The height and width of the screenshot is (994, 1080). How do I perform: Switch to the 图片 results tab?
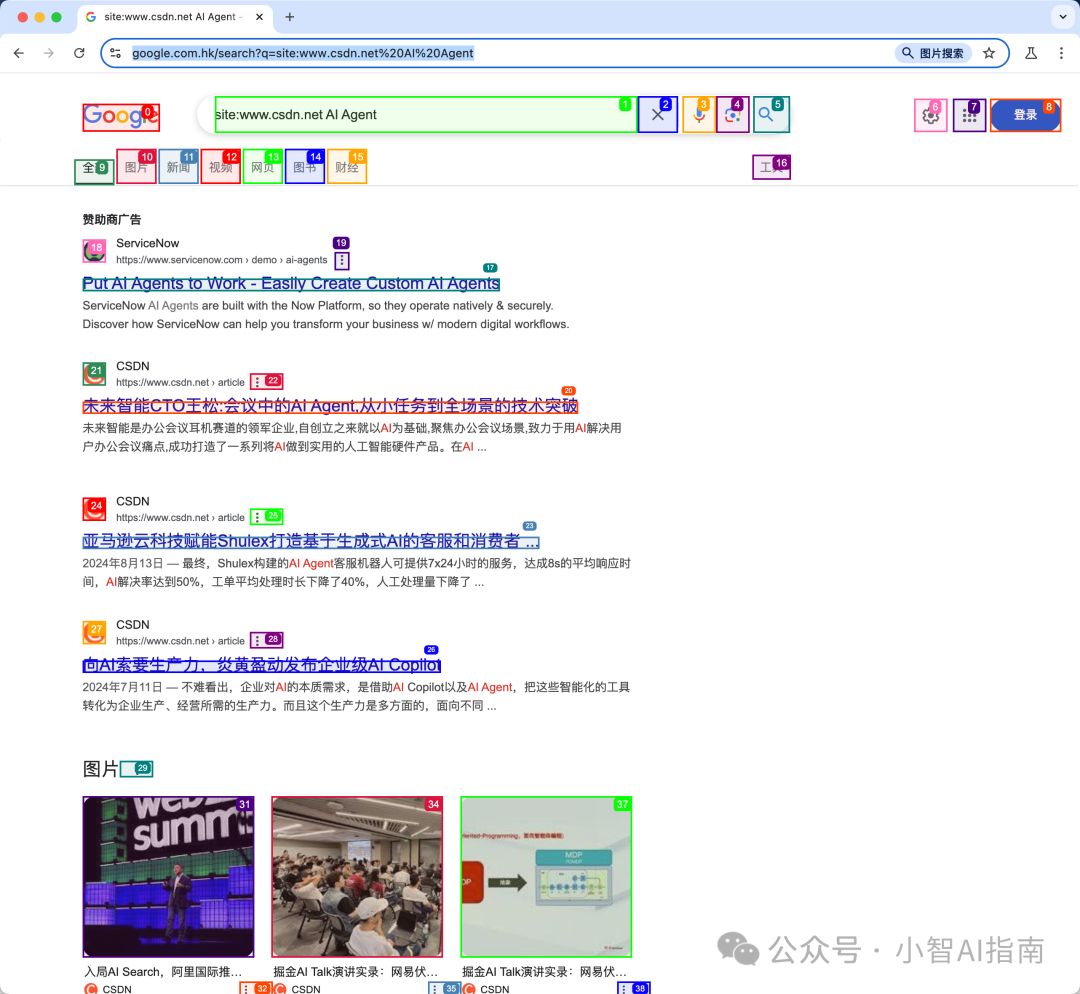point(136,167)
